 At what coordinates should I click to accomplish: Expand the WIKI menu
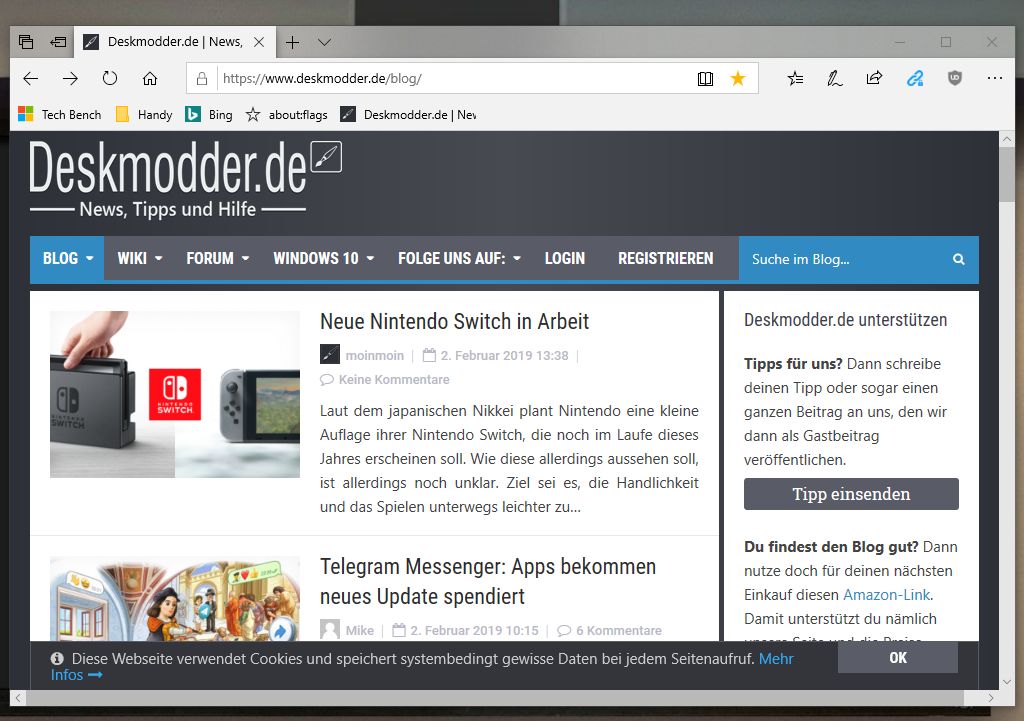point(140,259)
